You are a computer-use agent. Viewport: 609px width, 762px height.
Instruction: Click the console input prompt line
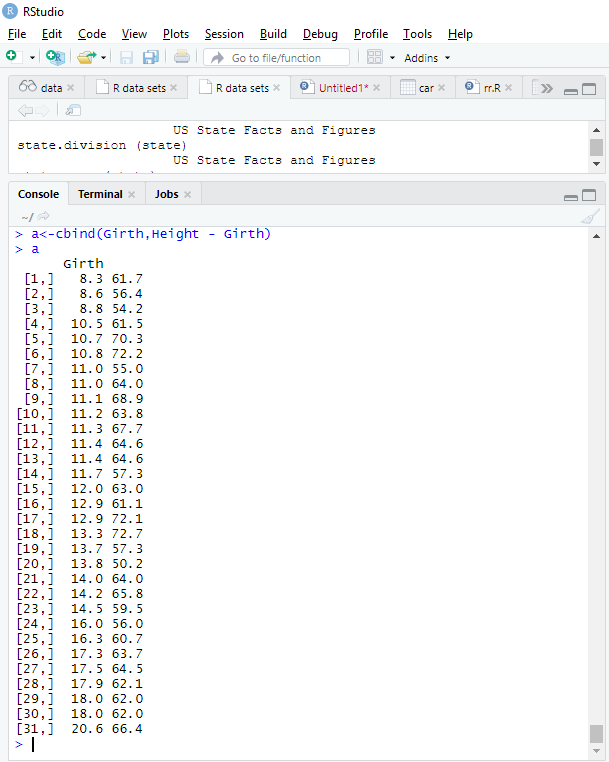pos(298,744)
